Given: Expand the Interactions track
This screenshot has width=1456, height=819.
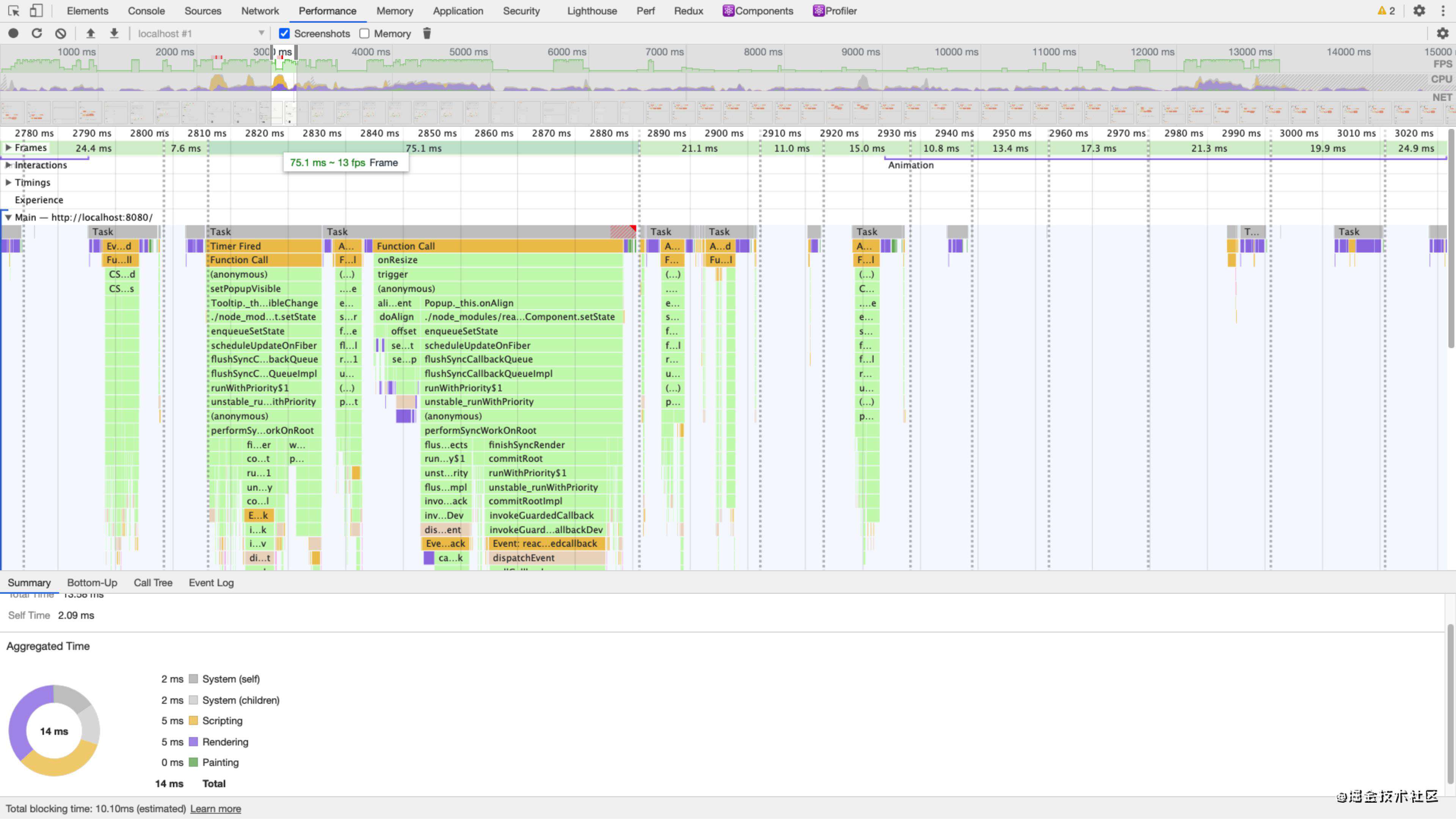Looking at the screenshot, I should click(8, 165).
